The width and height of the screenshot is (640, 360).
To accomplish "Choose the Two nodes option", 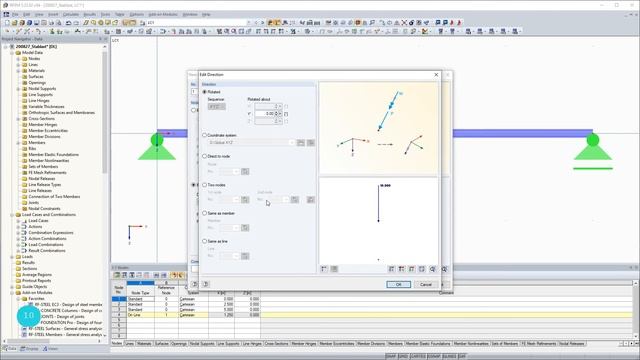I will pyautogui.click(x=204, y=185).
